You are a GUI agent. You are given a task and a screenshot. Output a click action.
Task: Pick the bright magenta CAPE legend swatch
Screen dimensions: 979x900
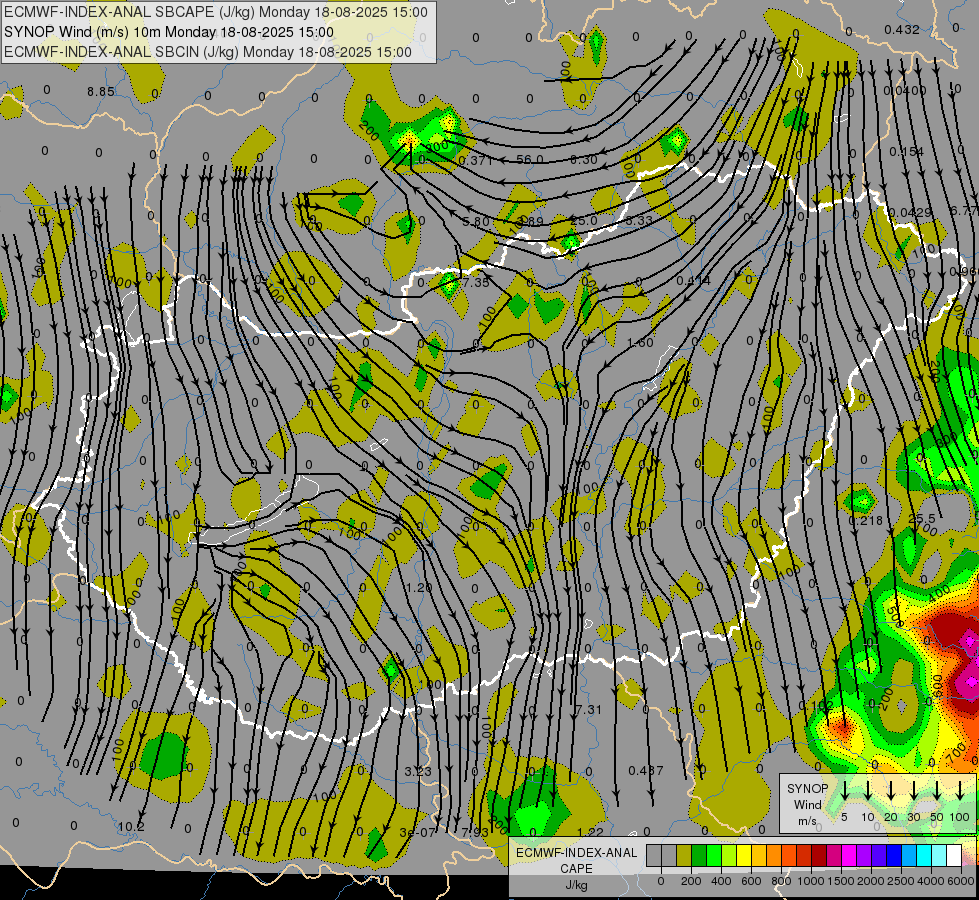849,856
